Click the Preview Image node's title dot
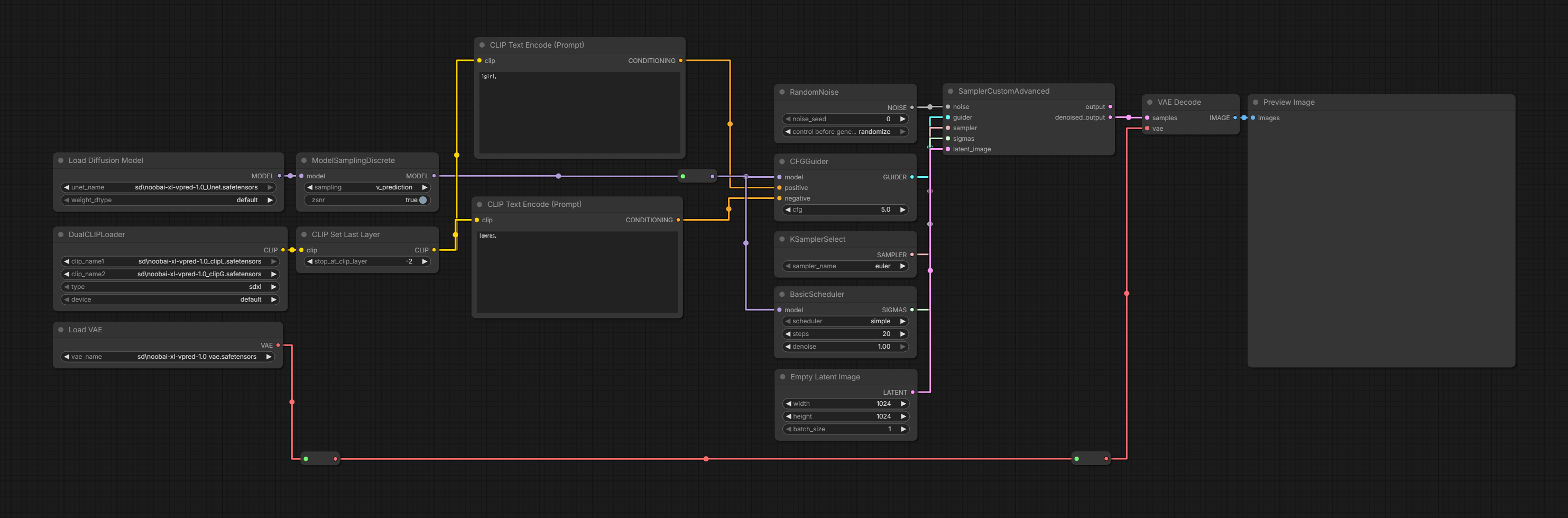Screen dimensions: 1568x518 (1255, 102)
